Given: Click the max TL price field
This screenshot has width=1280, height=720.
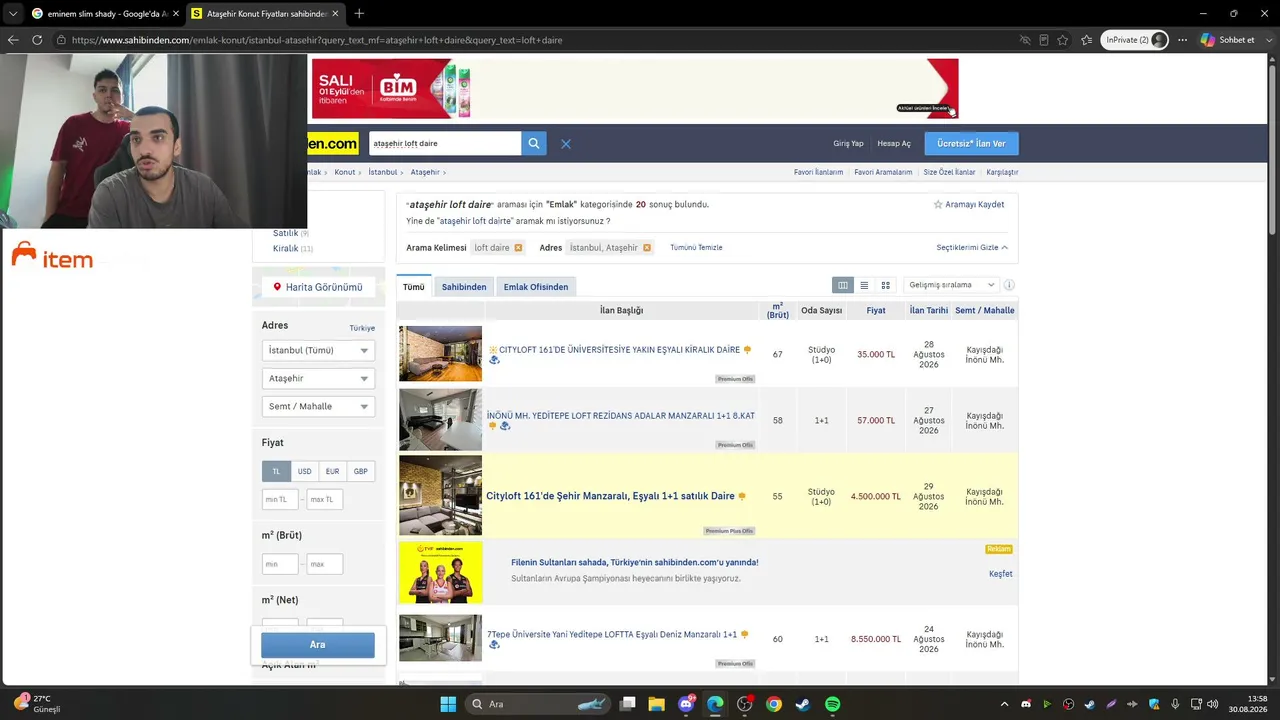Looking at the screenshot, I should click(x=324, y=499).
